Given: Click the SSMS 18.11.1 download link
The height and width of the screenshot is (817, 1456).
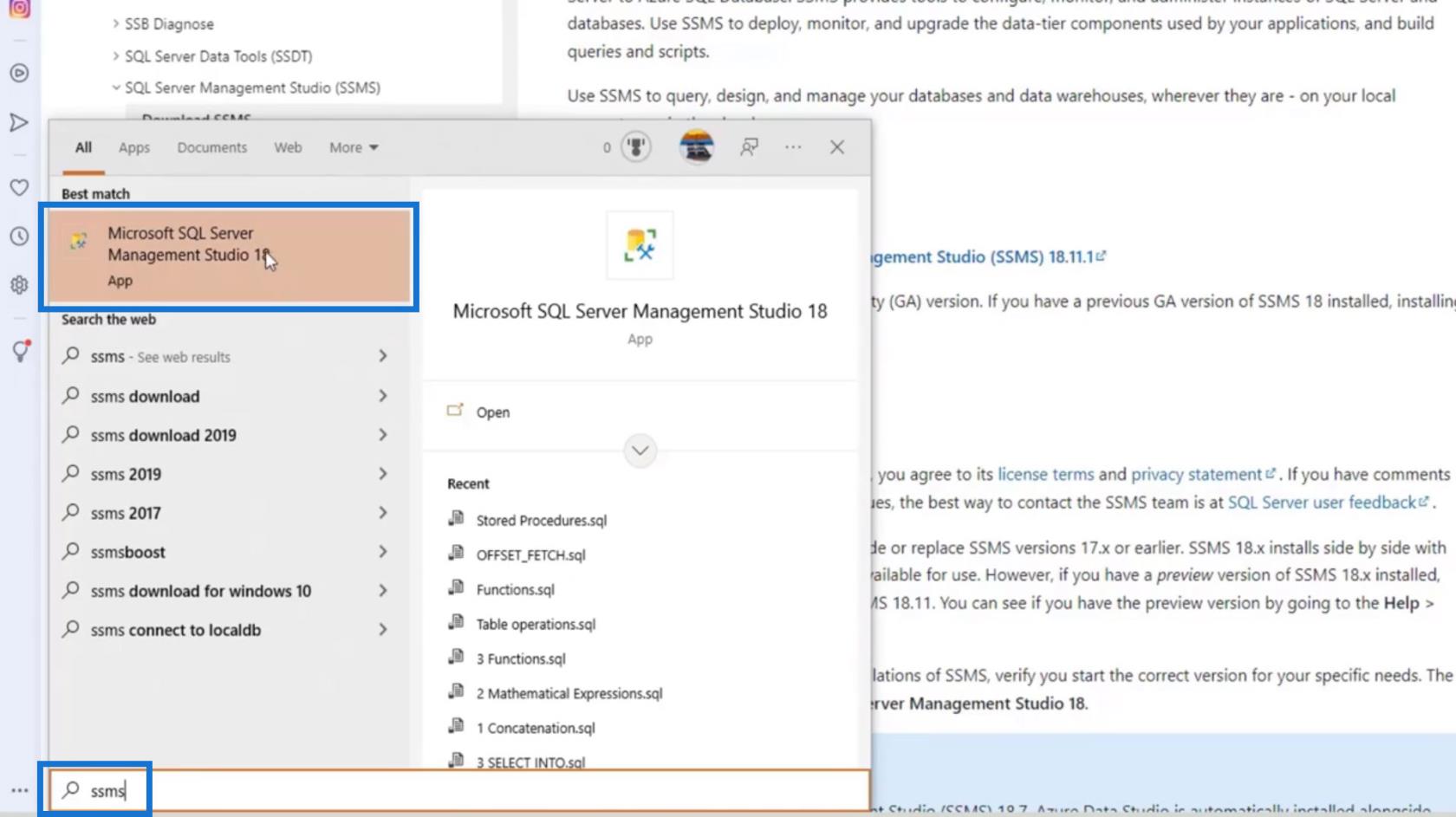Looking at the screenshot, I should click(987, 256).
